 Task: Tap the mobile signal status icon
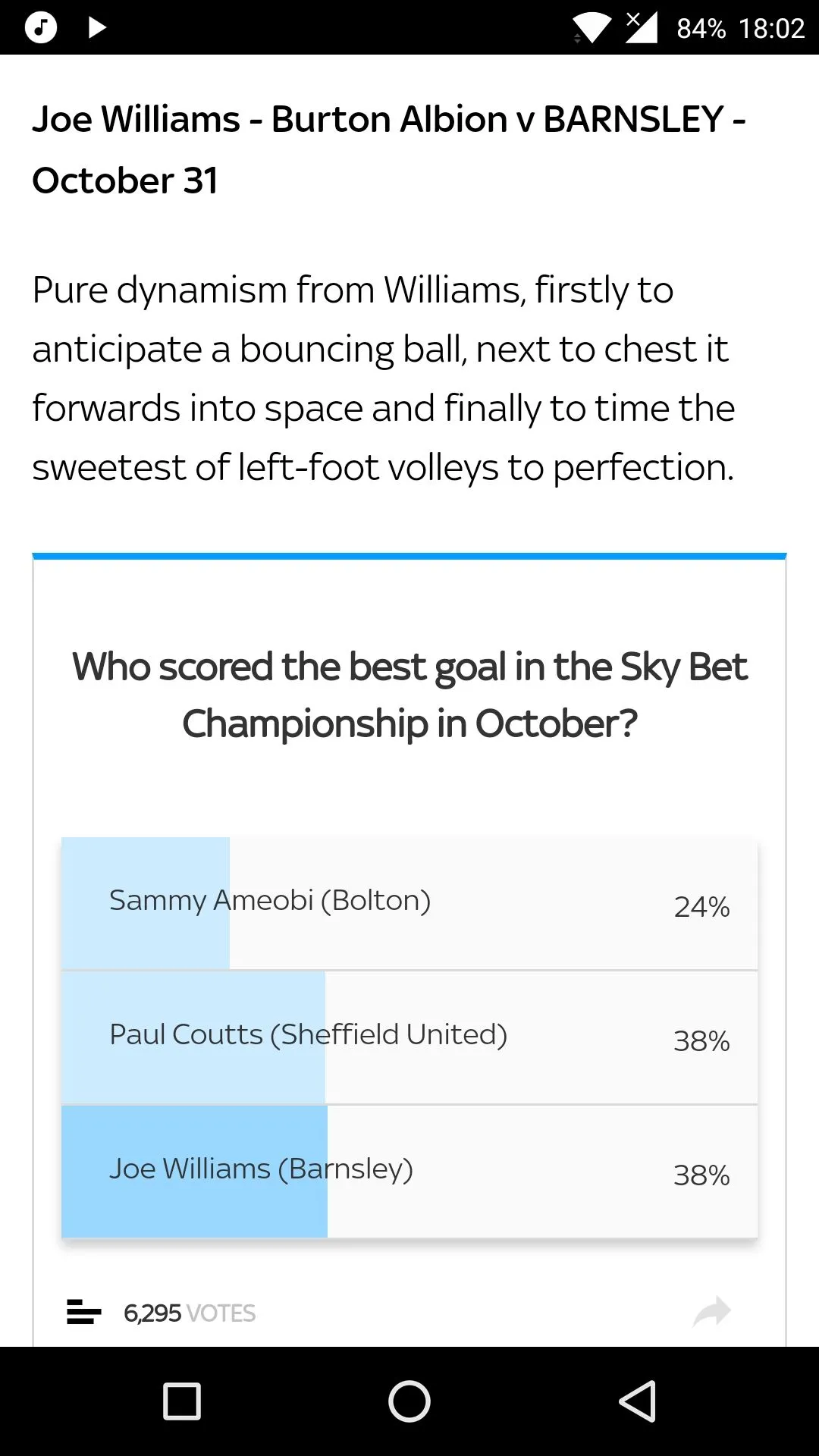641,28
